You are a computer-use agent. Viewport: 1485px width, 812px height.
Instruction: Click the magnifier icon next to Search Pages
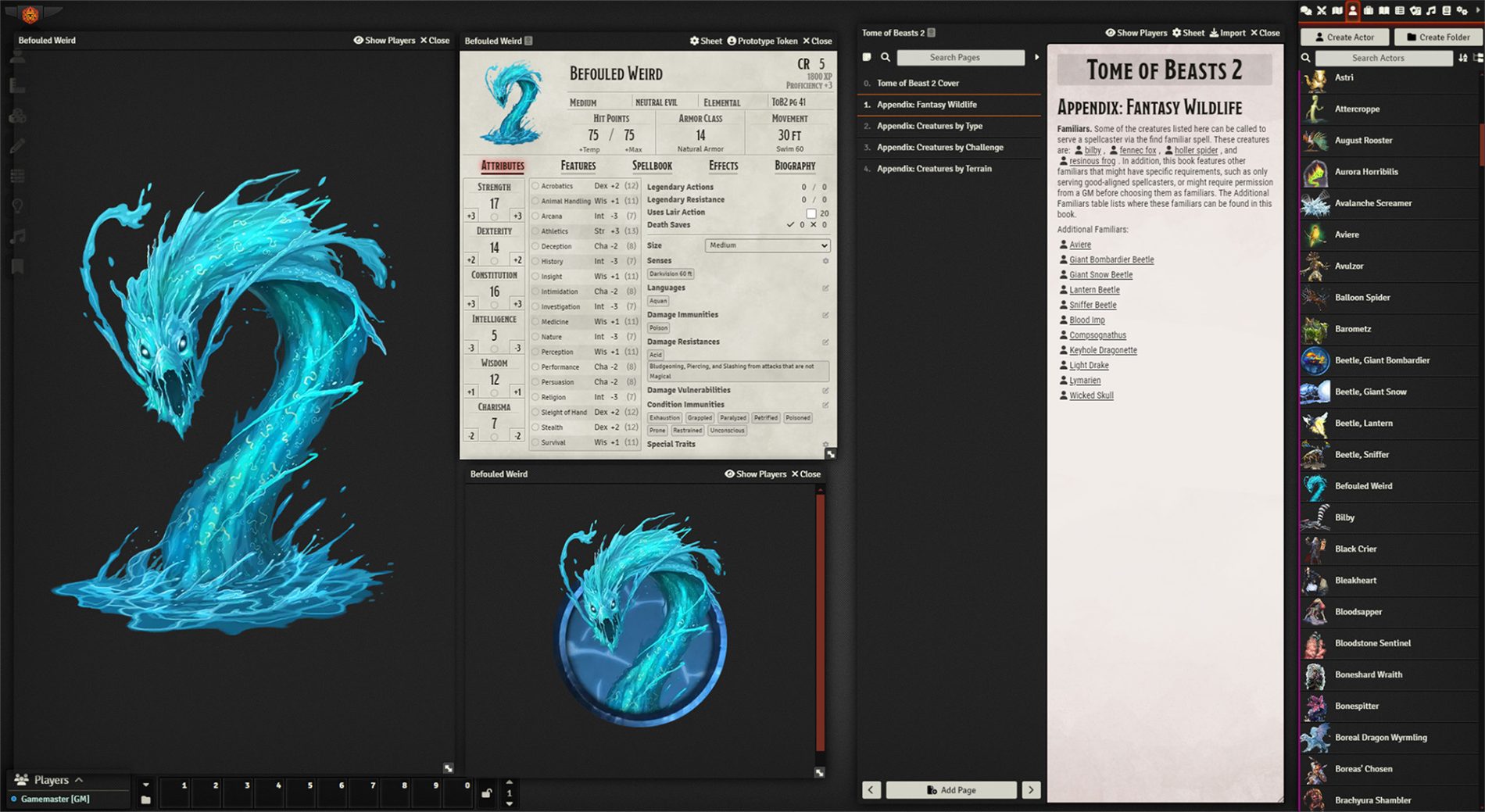(886, 57)
